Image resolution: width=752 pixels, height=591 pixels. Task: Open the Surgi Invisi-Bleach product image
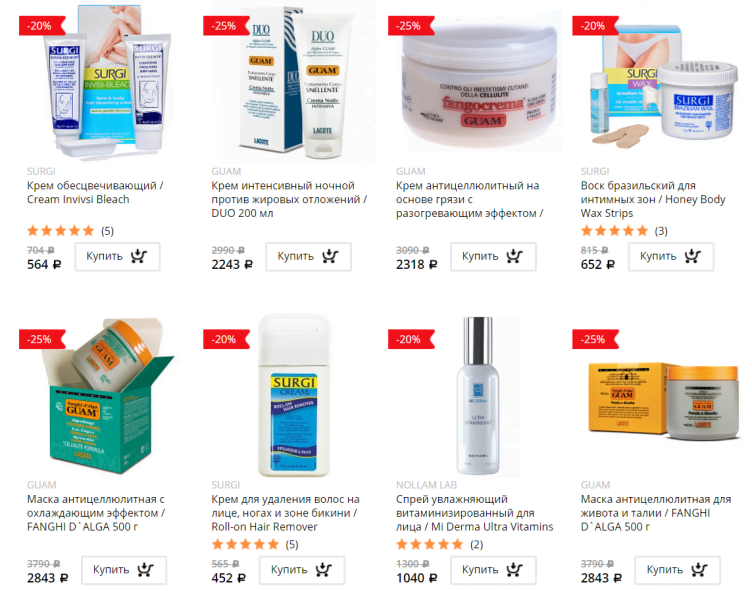tap(103, 82)
